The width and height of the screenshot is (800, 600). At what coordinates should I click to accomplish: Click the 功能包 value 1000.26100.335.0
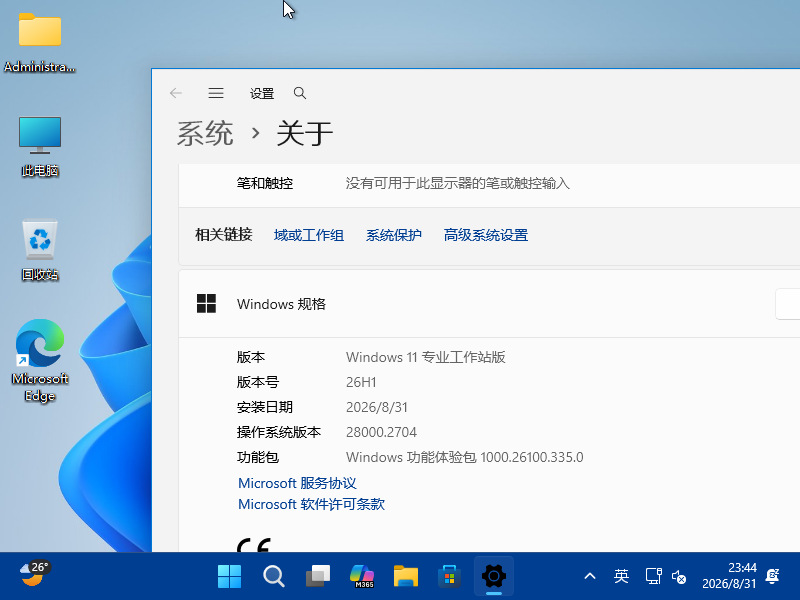point(532,457)
